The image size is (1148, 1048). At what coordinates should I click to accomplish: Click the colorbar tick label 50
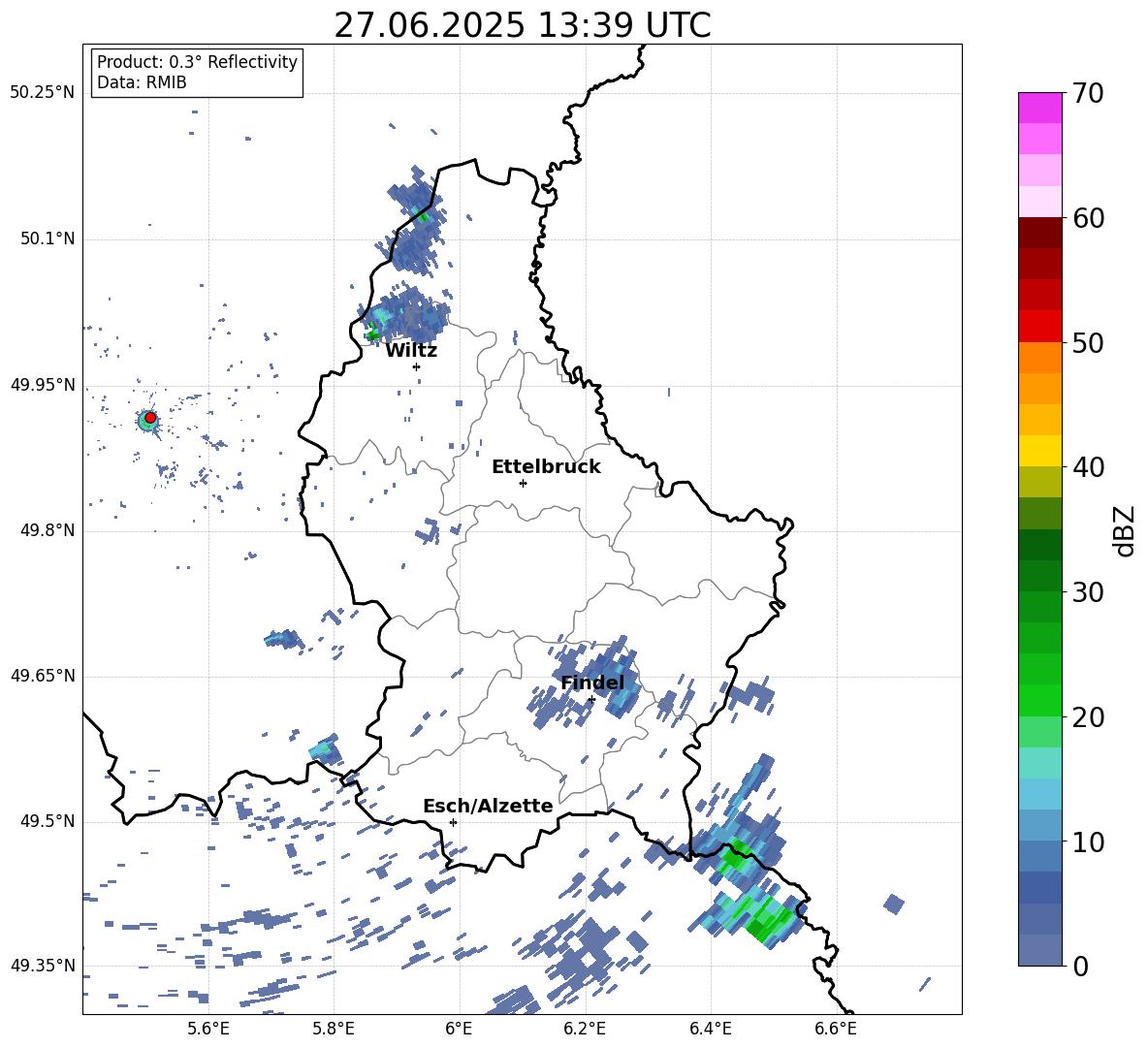tap(1088, 342)
